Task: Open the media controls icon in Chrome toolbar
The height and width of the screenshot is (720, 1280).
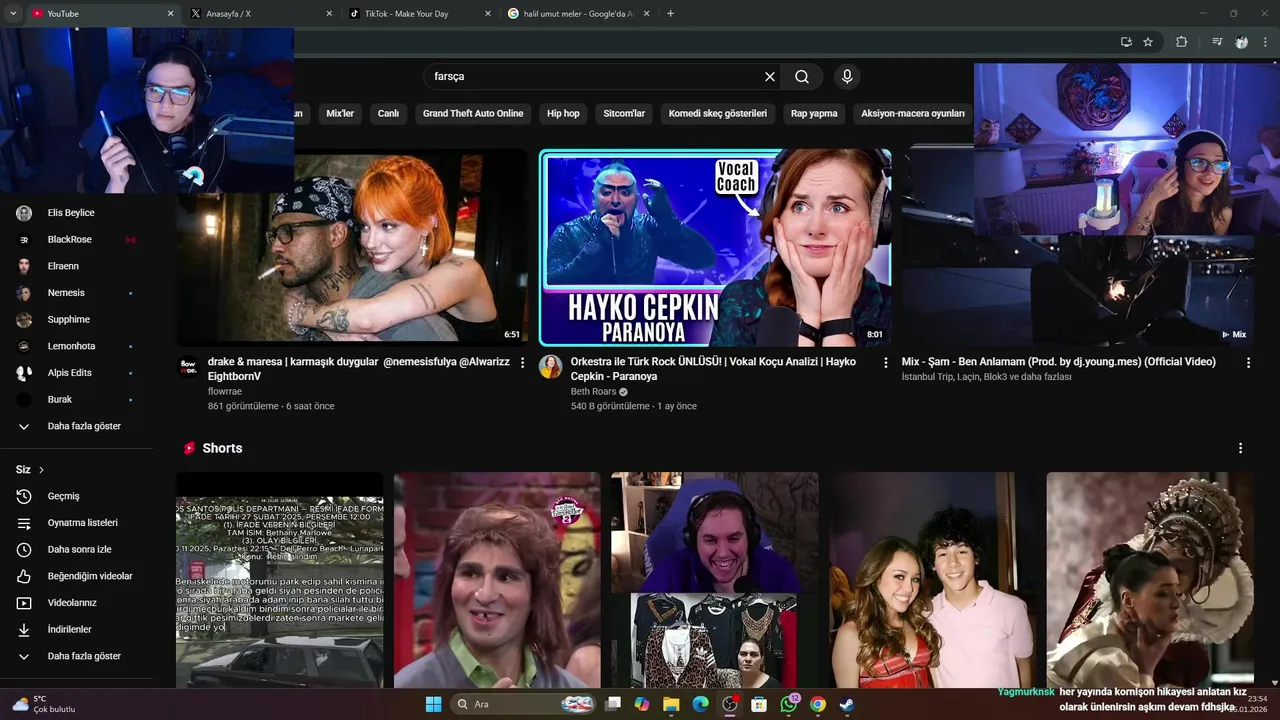Action: coord(1217,42)
